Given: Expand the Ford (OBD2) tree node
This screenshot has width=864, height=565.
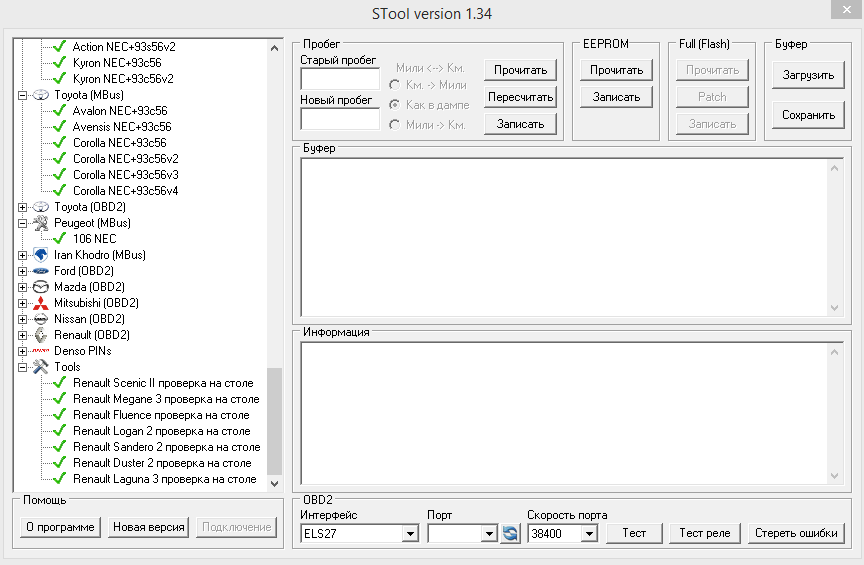Looking at the screenshot, I should [23, 271].
